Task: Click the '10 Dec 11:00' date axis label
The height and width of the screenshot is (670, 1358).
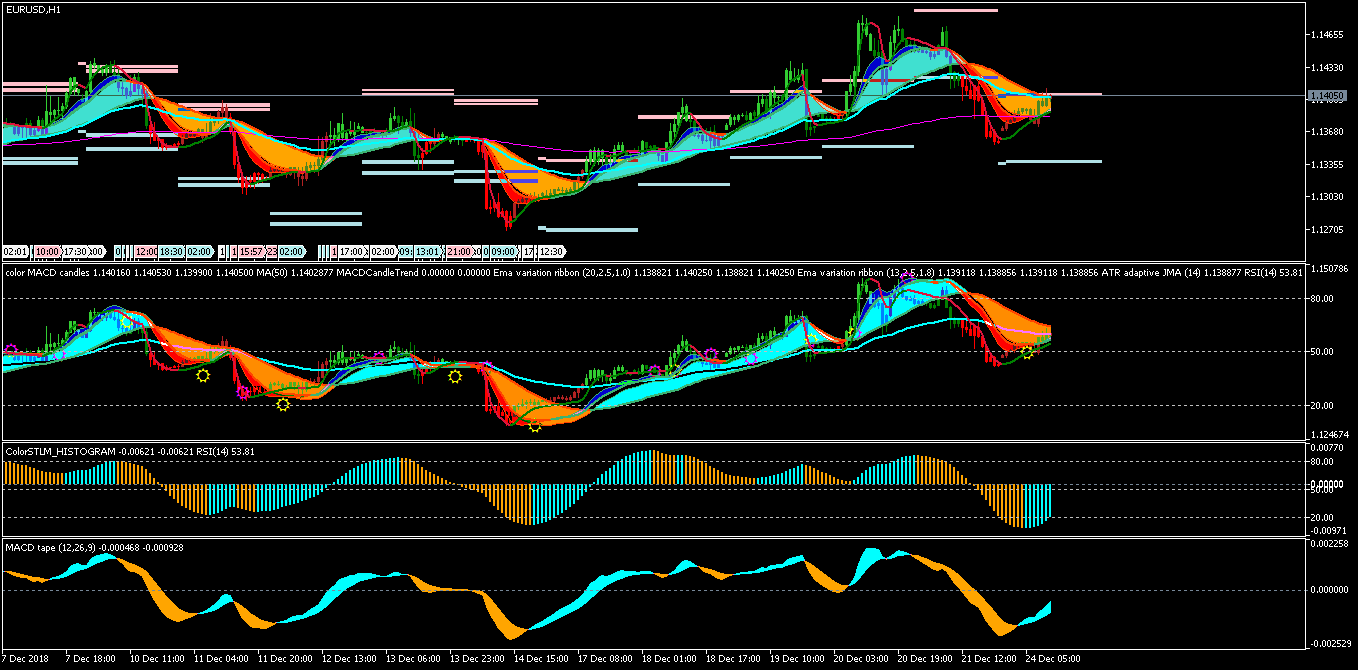Action: 157,660
